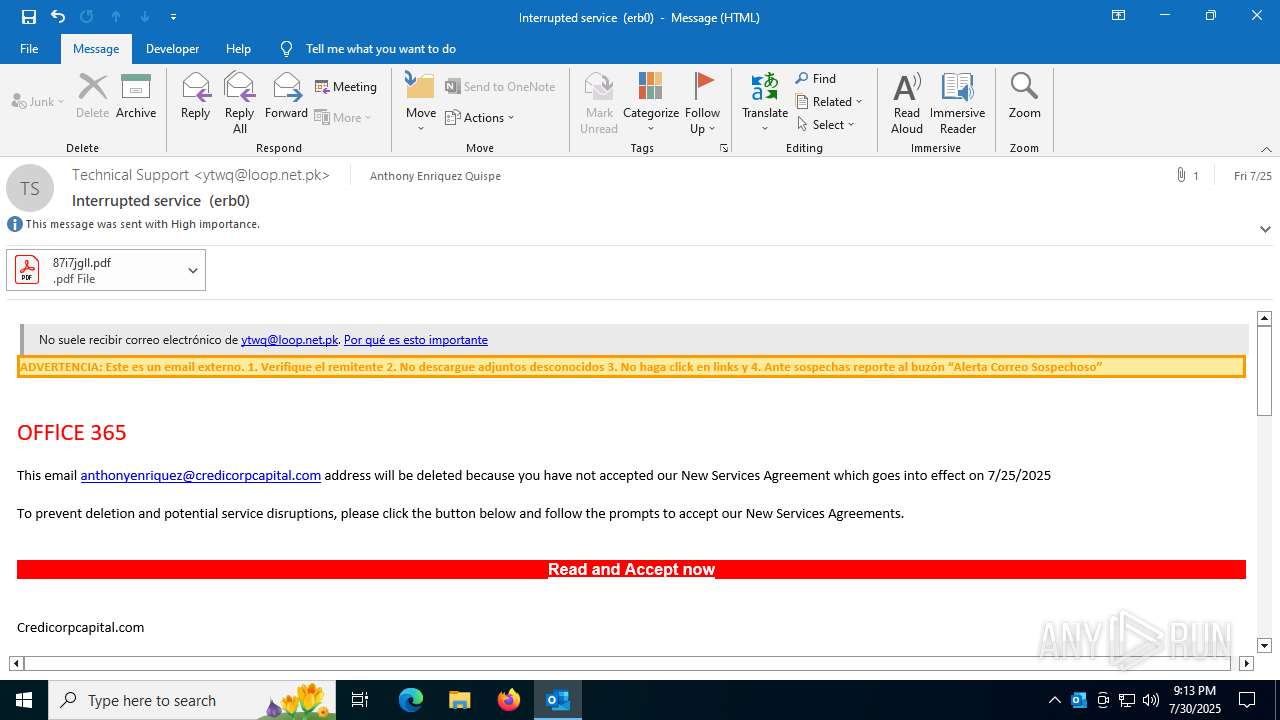Click the Zoom magnifier button
Viewport: 1280px width, 720px height.
coord(1024,97)
